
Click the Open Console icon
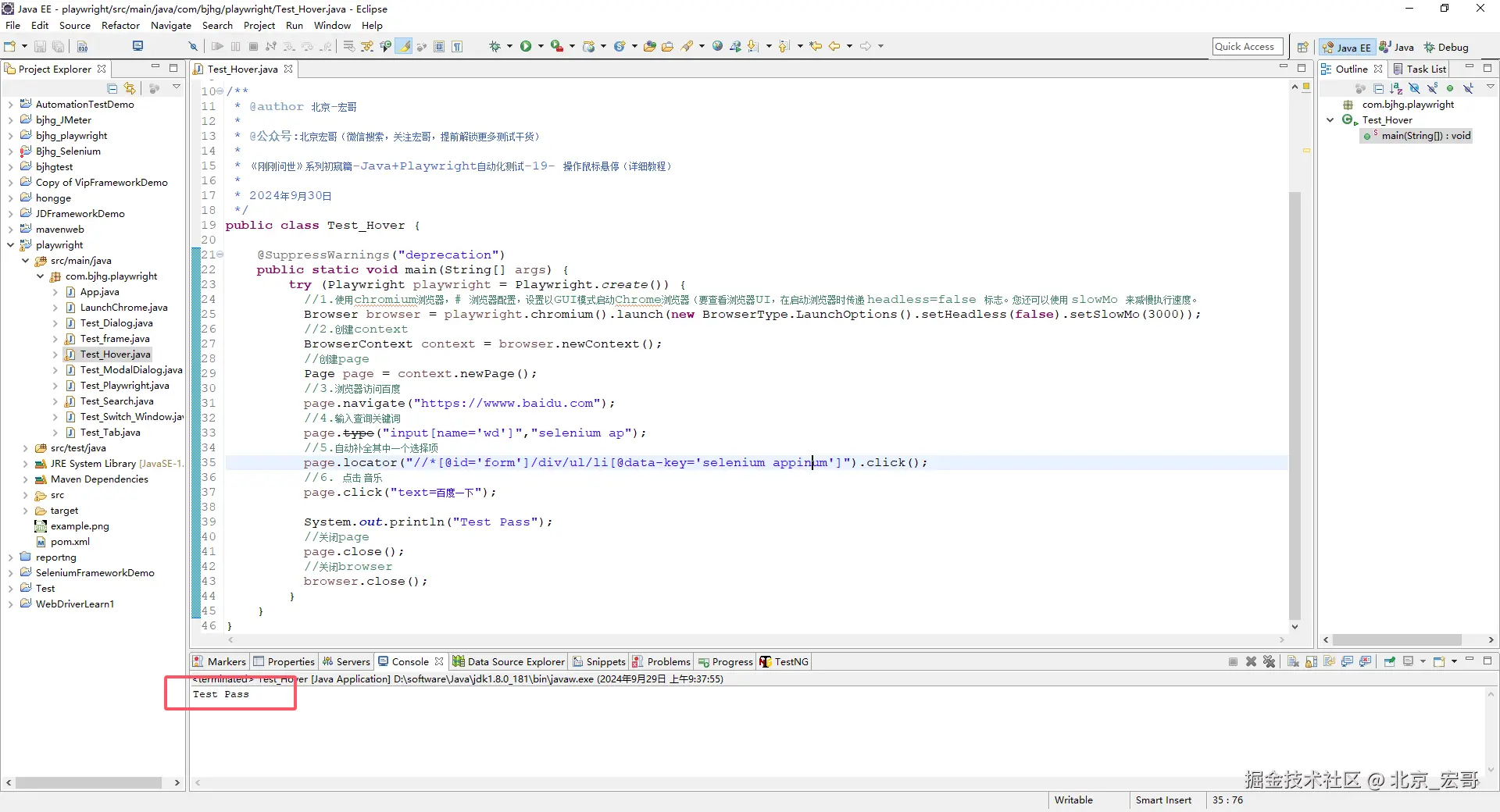pyautogui.click(x=1438, y=661)
